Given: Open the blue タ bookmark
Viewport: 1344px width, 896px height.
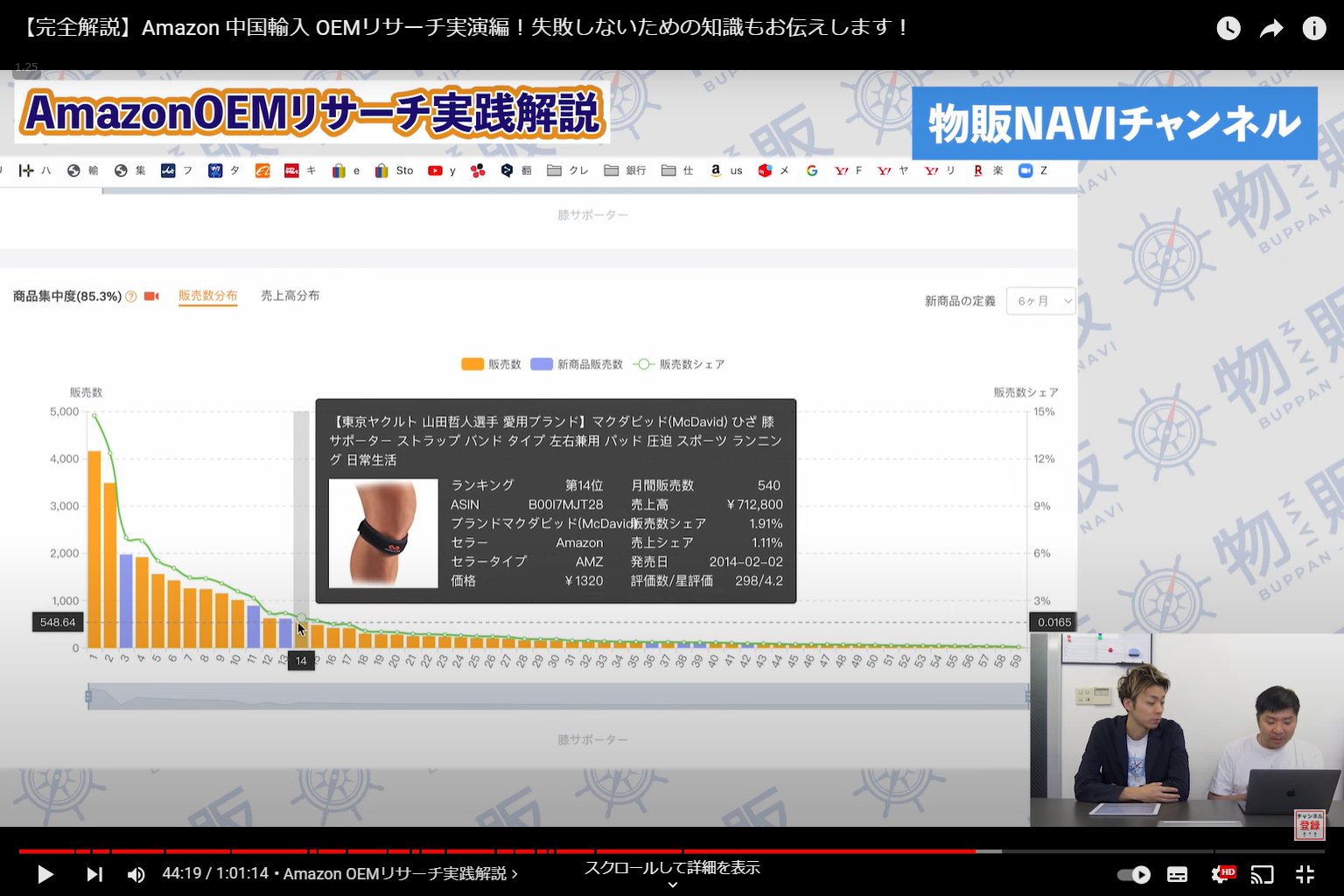Looking at the screenshot, I should 224,171.
